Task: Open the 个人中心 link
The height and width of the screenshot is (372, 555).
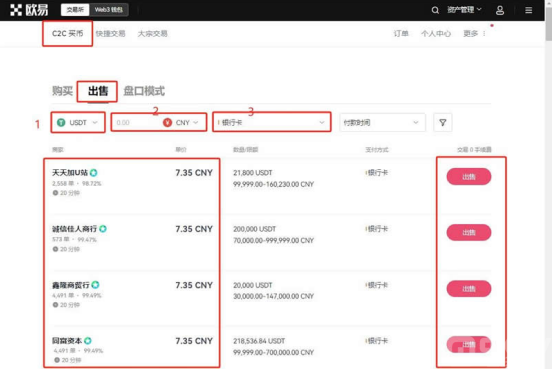Action: (x=436, y=34)
